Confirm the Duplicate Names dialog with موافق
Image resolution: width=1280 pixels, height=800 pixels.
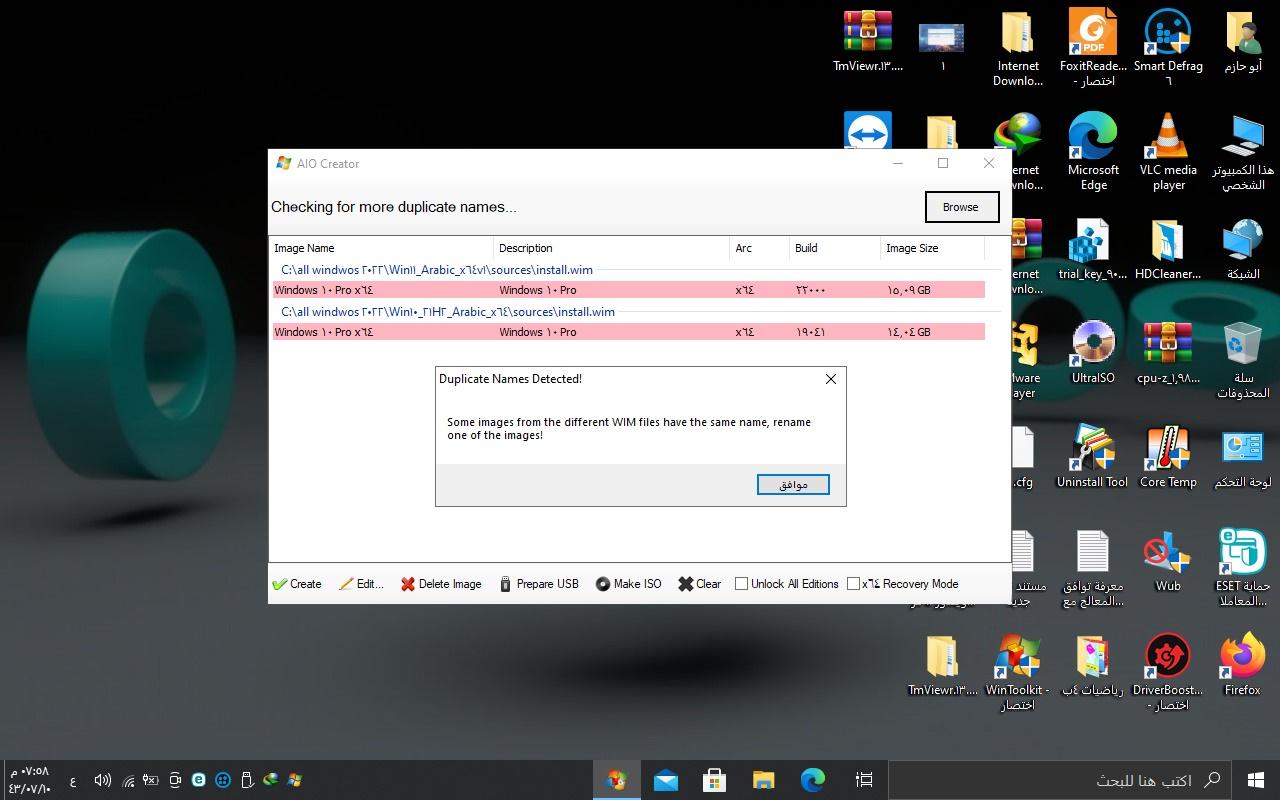coord(793,485)
